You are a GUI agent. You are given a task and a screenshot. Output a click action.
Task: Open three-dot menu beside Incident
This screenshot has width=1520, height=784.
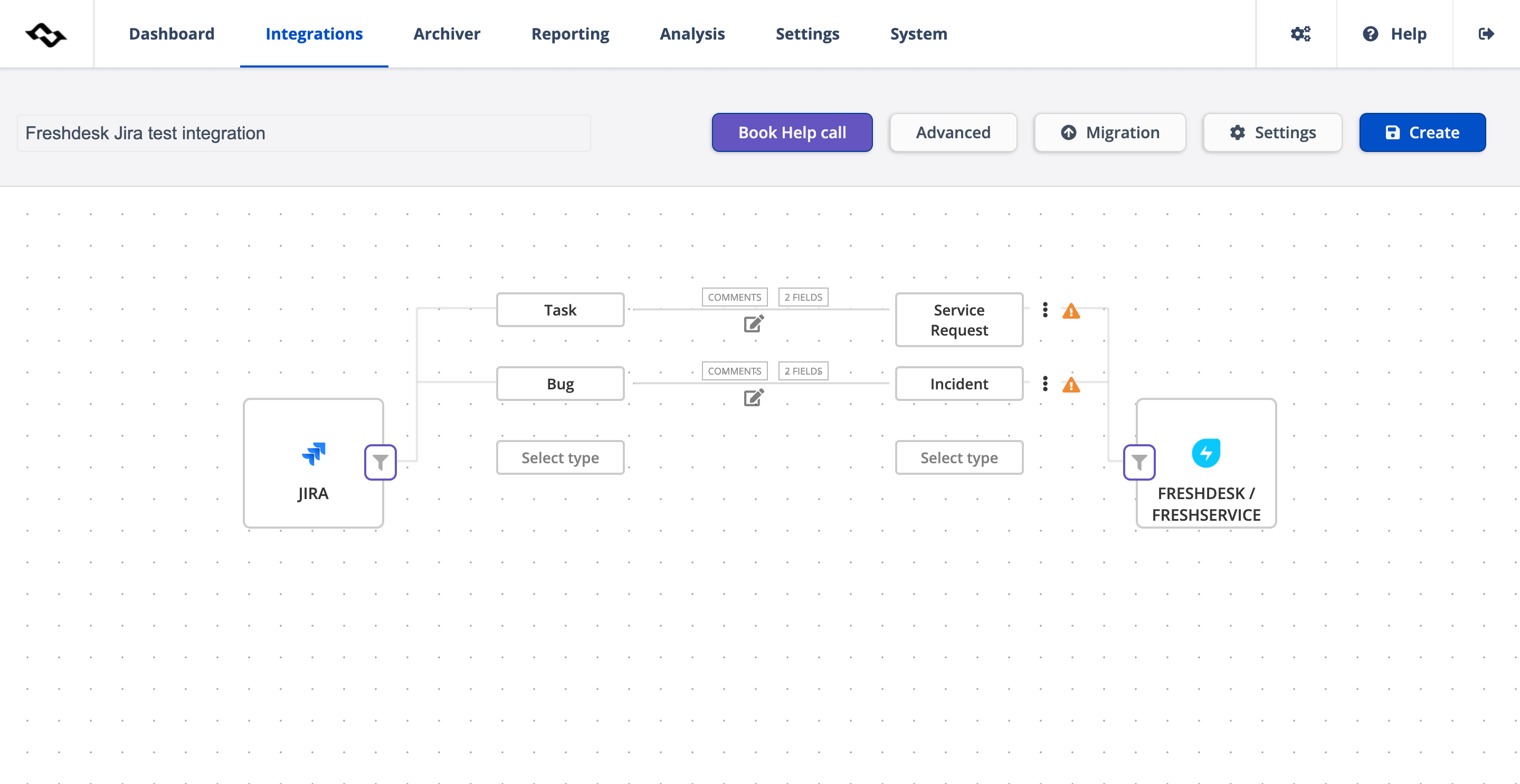(1045, 384)
